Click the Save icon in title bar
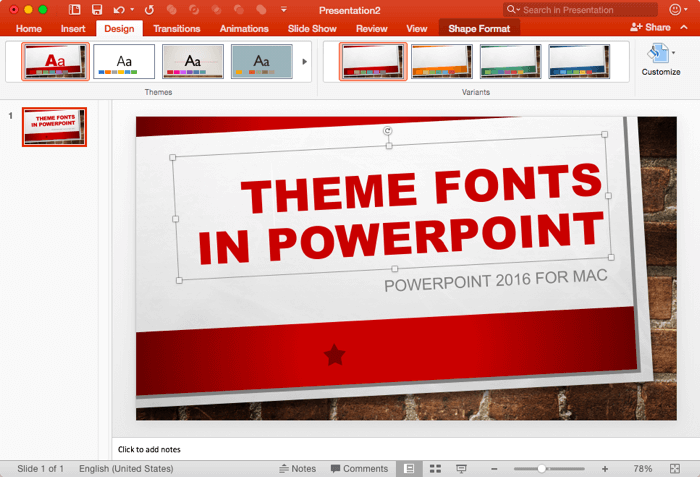 click(96, 9)
